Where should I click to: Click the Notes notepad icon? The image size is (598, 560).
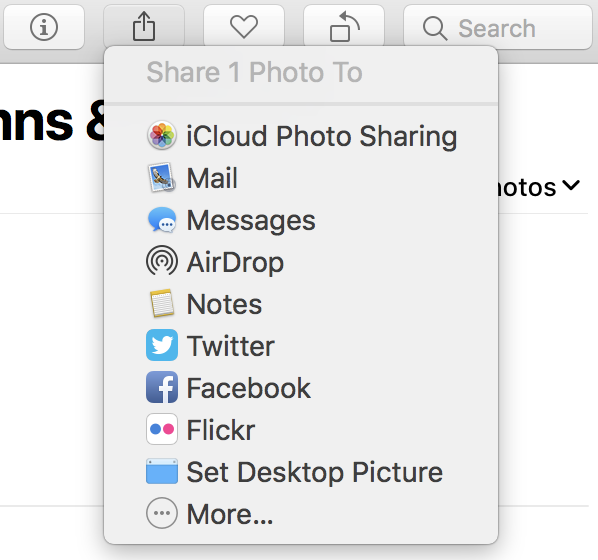point(162,303)
